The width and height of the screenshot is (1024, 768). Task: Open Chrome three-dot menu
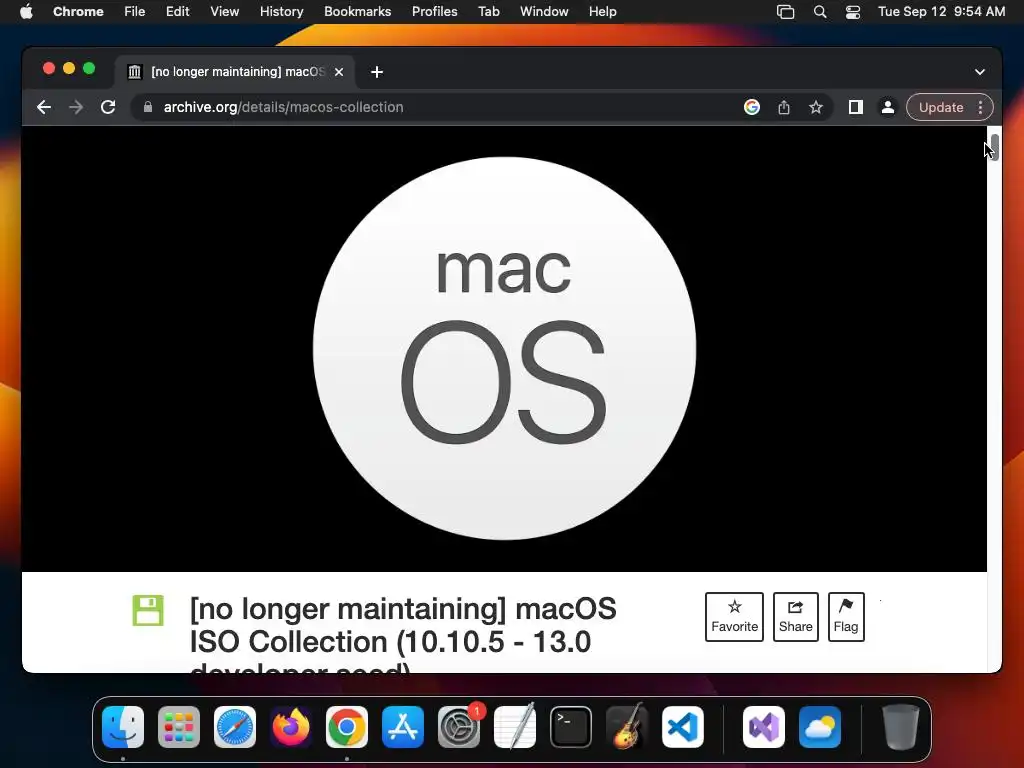pyautogui.click(x=980, y=107)
